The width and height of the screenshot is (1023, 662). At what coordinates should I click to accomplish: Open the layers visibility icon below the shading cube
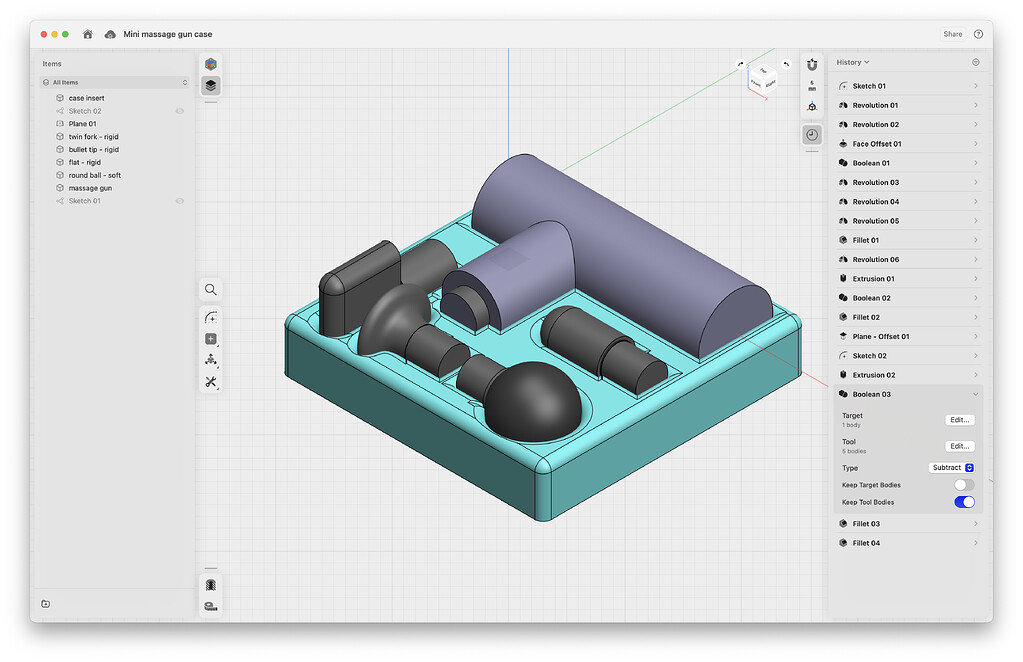pyautogui.click(x=210, y=86)
